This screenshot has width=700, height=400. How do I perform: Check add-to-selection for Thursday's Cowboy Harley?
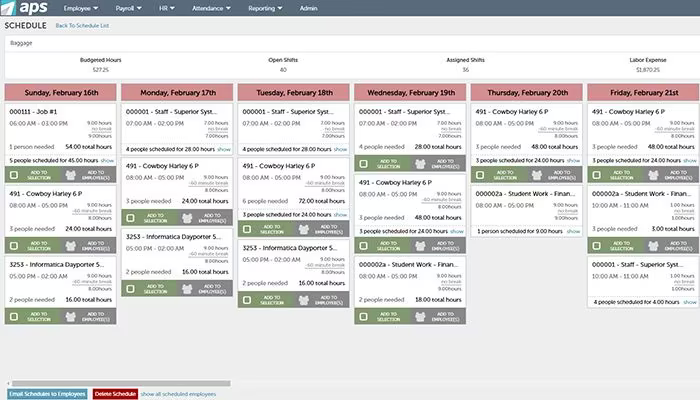point(480,175)
